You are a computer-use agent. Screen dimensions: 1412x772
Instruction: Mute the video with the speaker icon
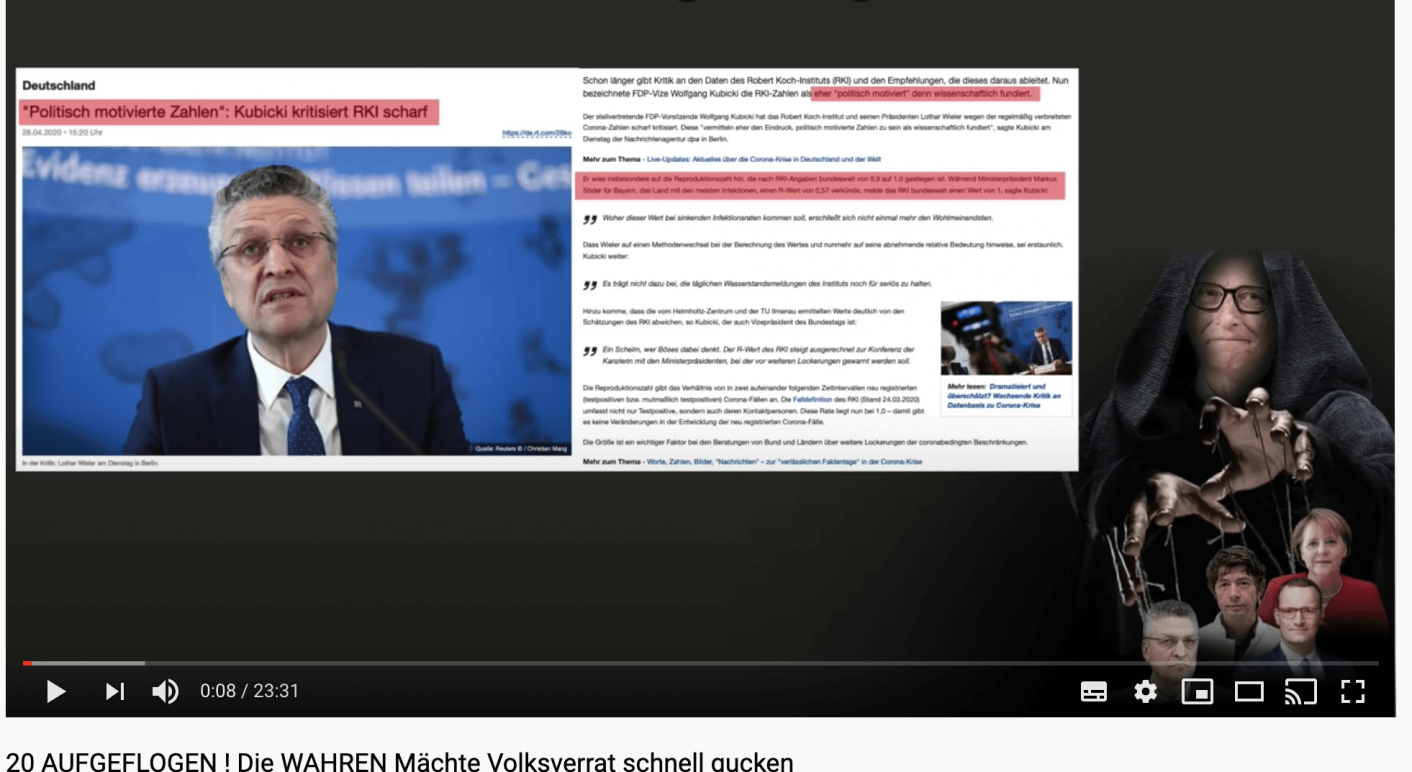pos(165,691)
